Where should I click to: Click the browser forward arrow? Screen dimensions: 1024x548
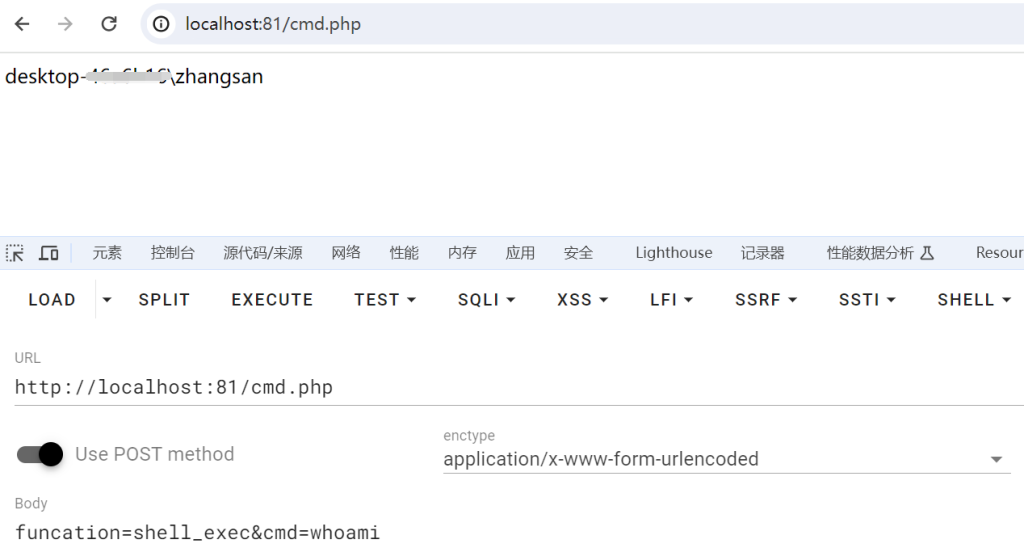(65, 24)
